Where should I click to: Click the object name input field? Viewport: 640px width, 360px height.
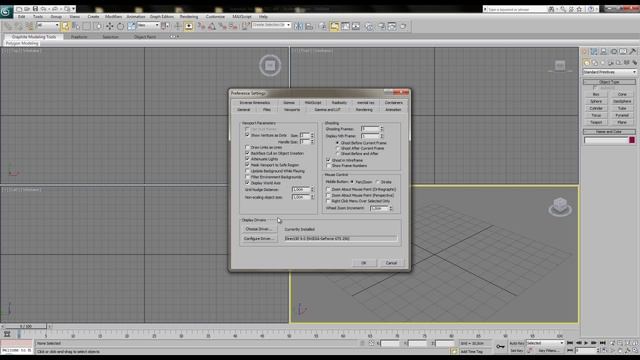606,140
